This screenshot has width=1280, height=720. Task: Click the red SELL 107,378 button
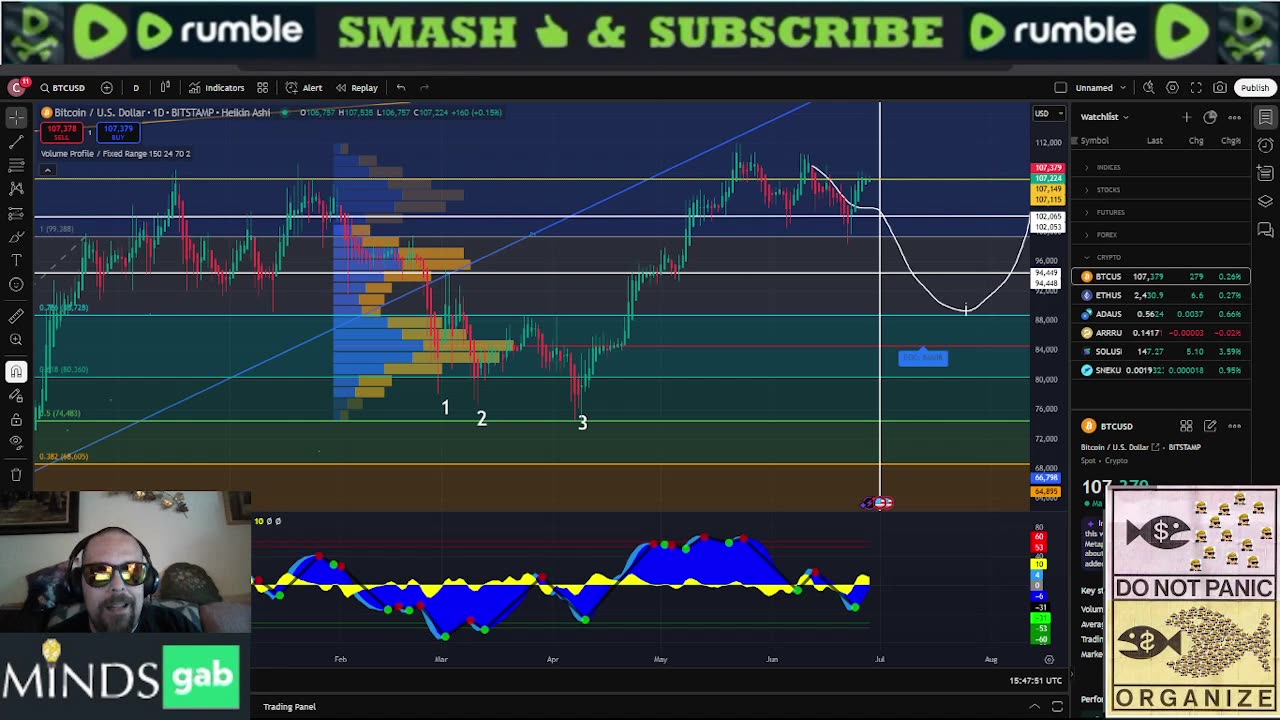point(62,131)
